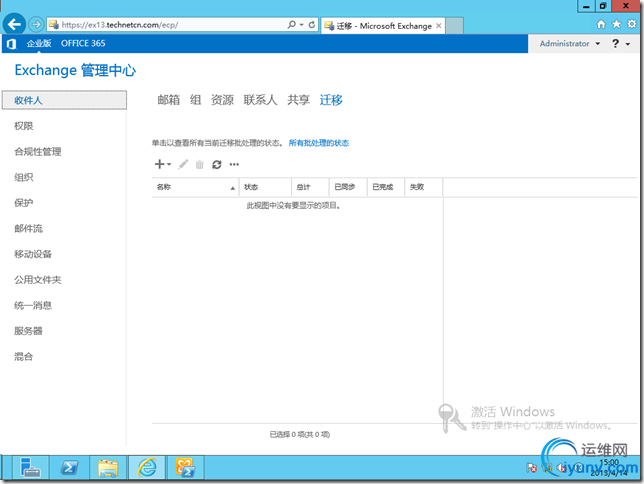Viewport: 644px width, 484px height.
Task: Open IE tools gear icon
Action: coord(632,24)
